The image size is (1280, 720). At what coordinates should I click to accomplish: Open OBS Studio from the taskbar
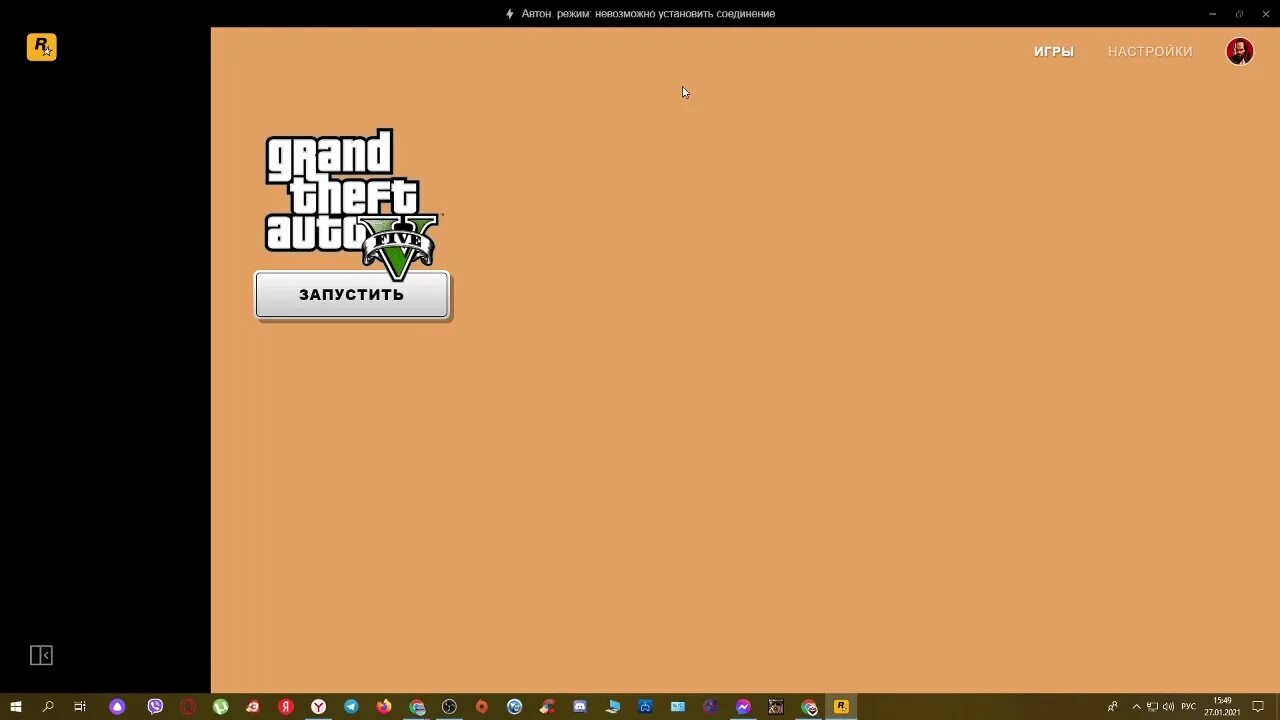449,707
